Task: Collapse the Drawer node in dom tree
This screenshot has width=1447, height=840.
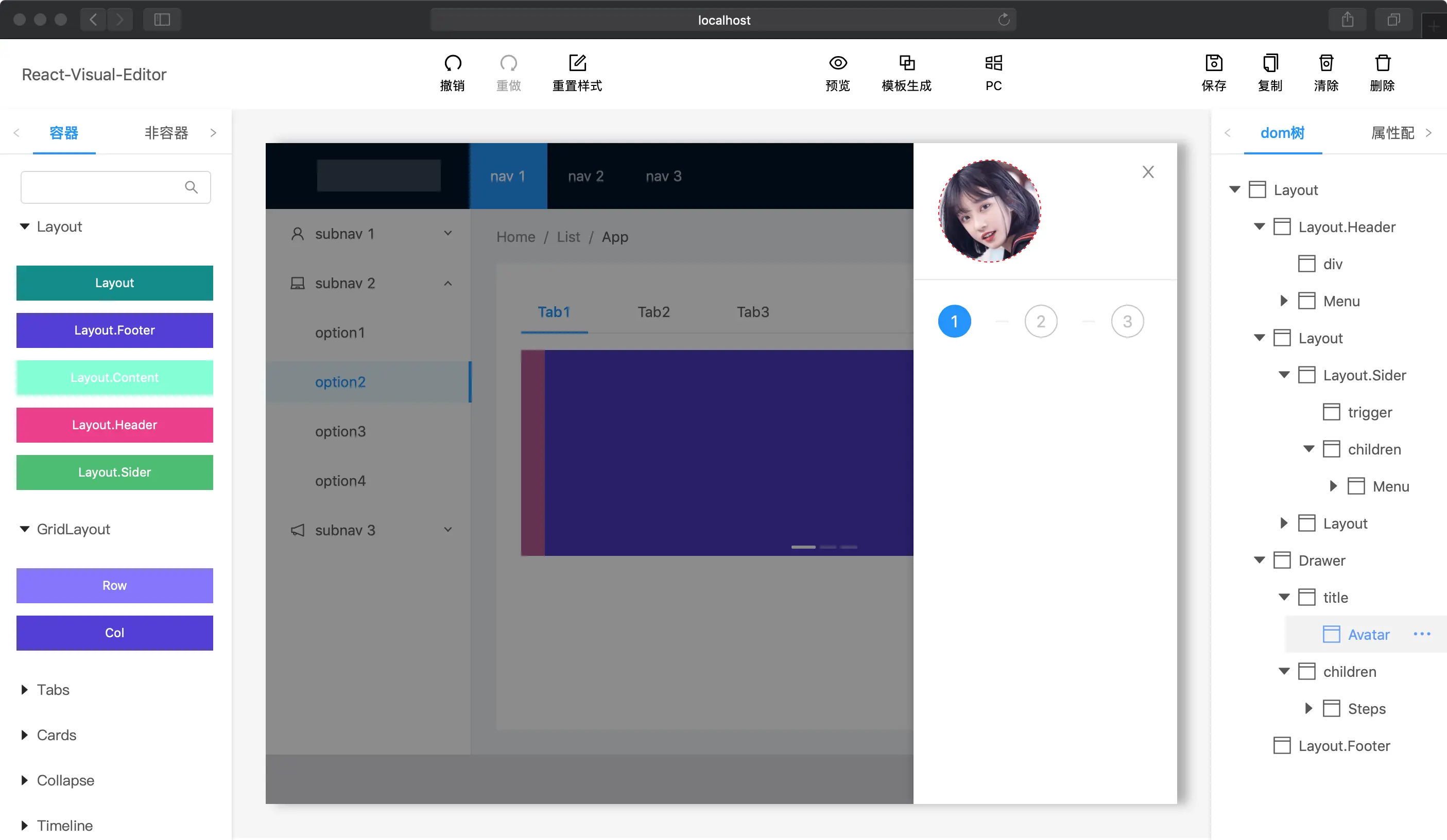Action: 1259,560
